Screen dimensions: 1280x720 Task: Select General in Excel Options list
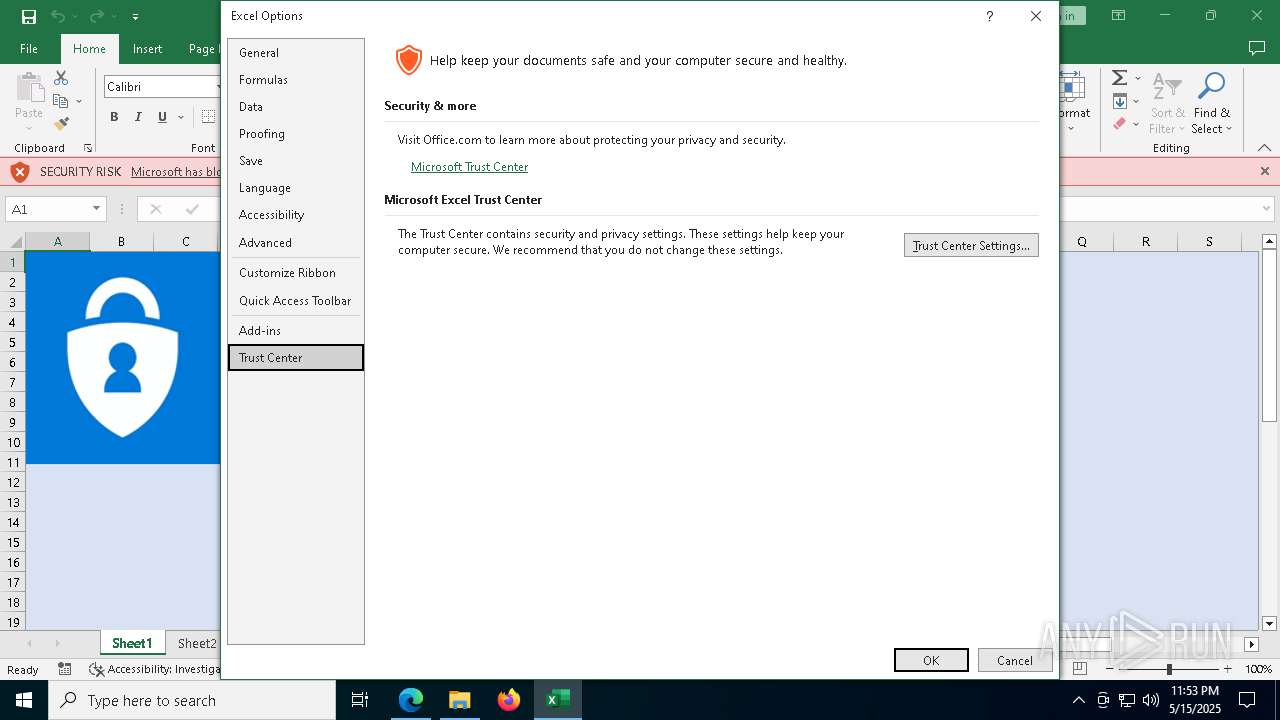296,53
